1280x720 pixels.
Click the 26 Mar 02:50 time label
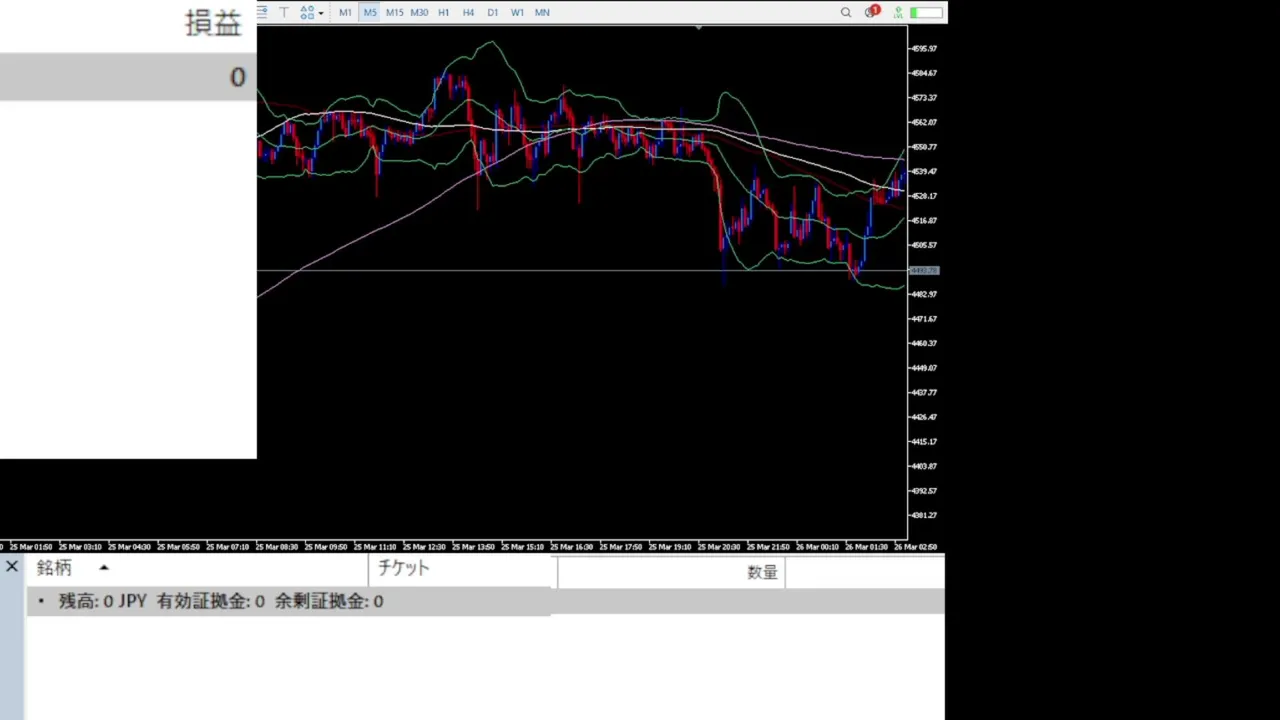[915, 547]
